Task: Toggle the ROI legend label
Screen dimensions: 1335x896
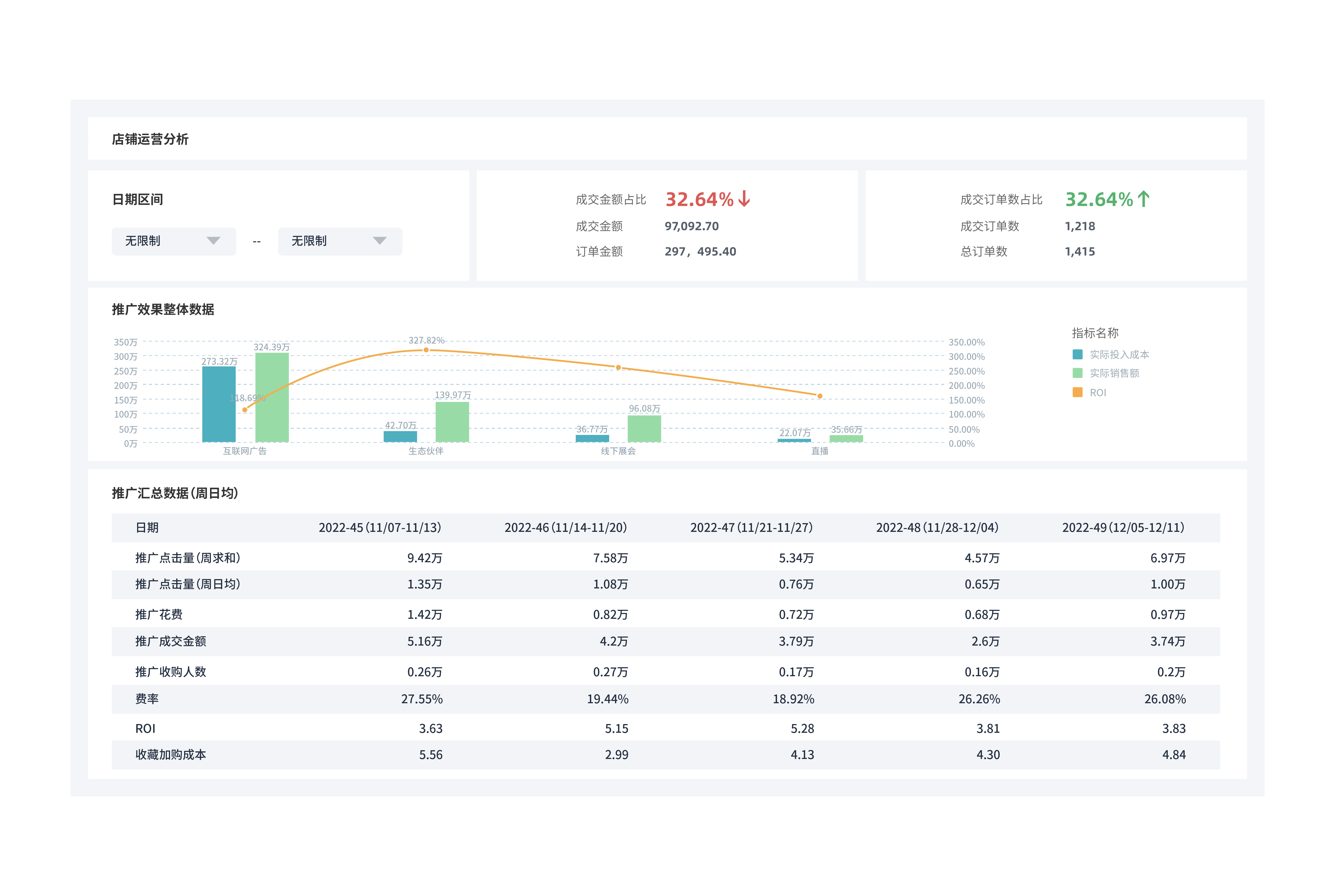Action: pyautogui.click(x=1098, y=393)
